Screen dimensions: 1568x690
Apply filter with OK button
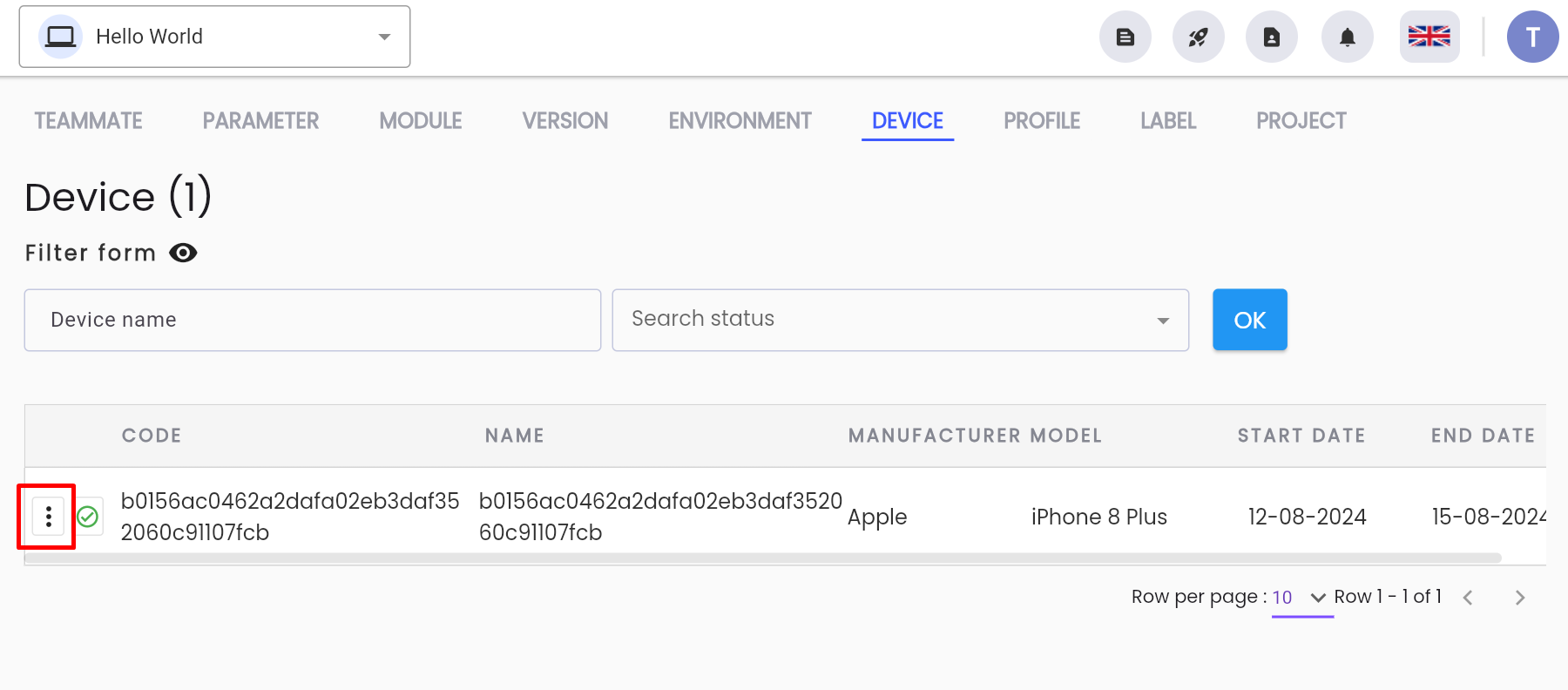tap(1250, 320)
